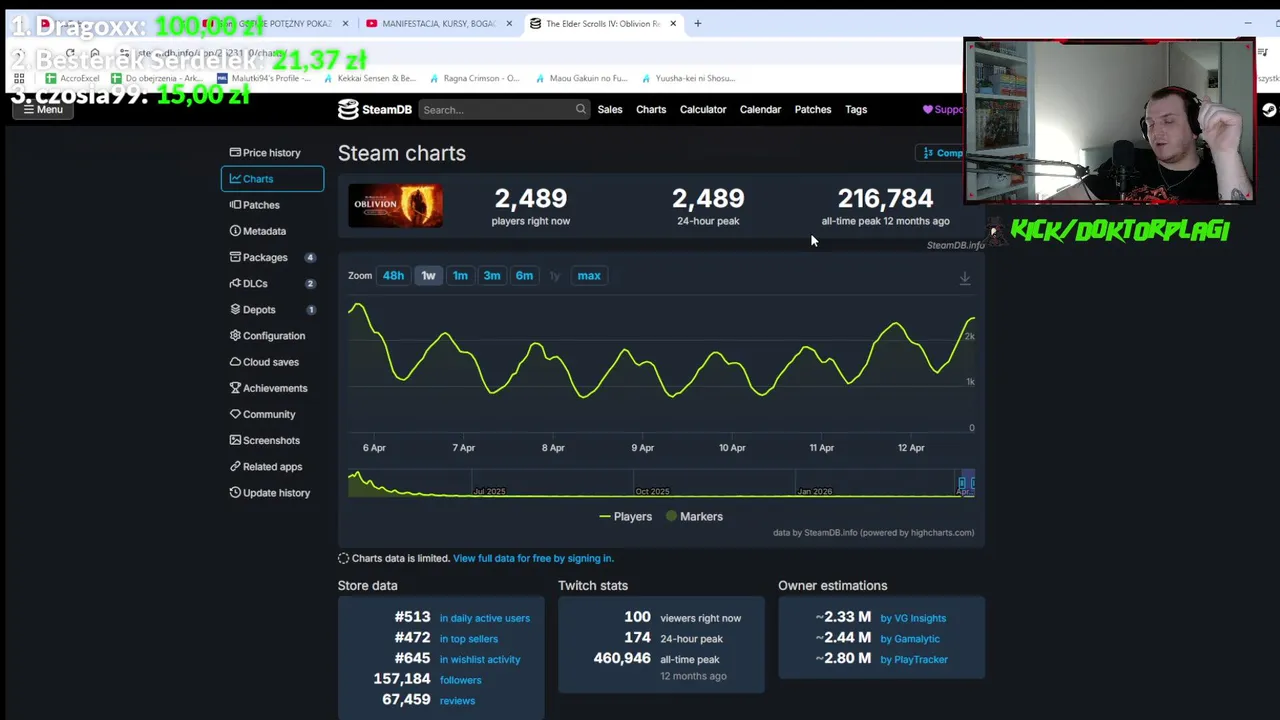
Task: Open 'by PlayTracker' estimate link
Action: click(914, 659)
